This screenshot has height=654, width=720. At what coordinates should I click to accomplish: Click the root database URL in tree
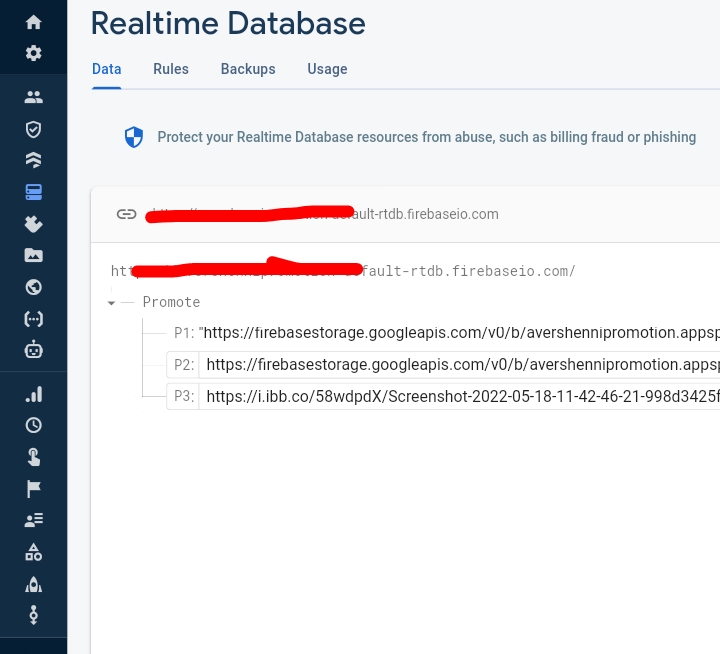pos(343,271)
